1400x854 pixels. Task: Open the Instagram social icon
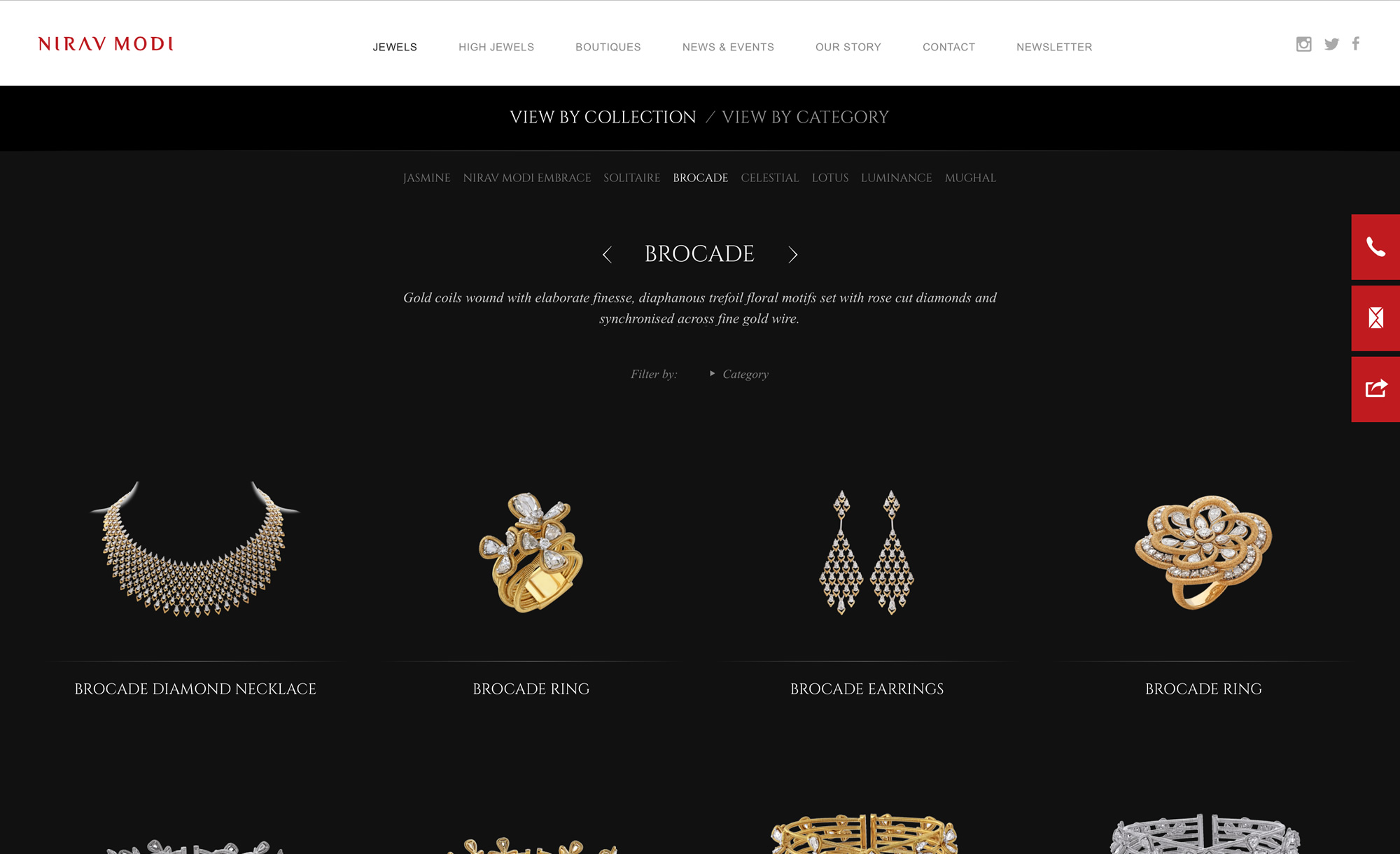(1303, 44)
